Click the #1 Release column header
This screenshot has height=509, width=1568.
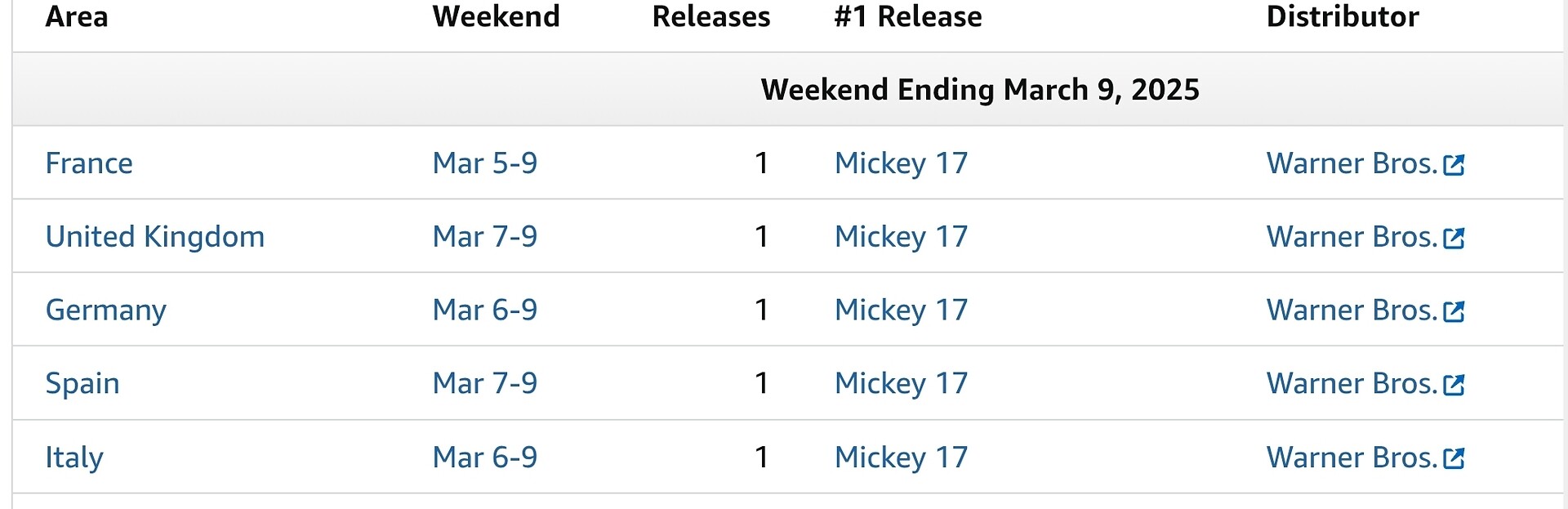908,16
